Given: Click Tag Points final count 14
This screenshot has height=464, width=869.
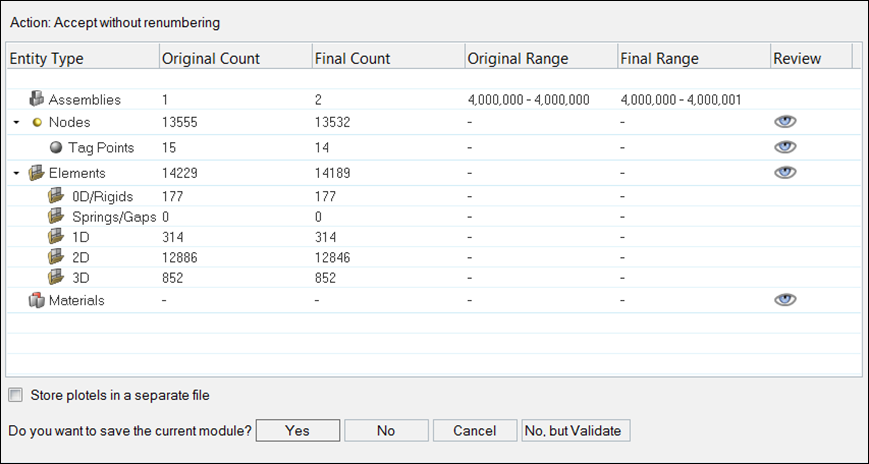Looking at the screenshot, I should point(322,147).
